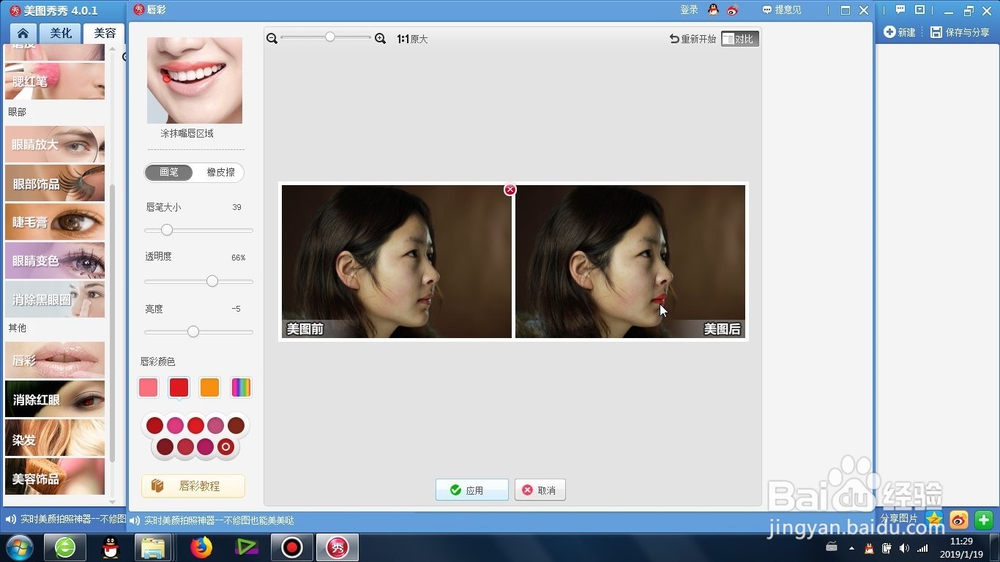This screenshot has width=1000, height=562.
Task: Open the 染发 hair dye tool
Action: click(x=55, y=438)
